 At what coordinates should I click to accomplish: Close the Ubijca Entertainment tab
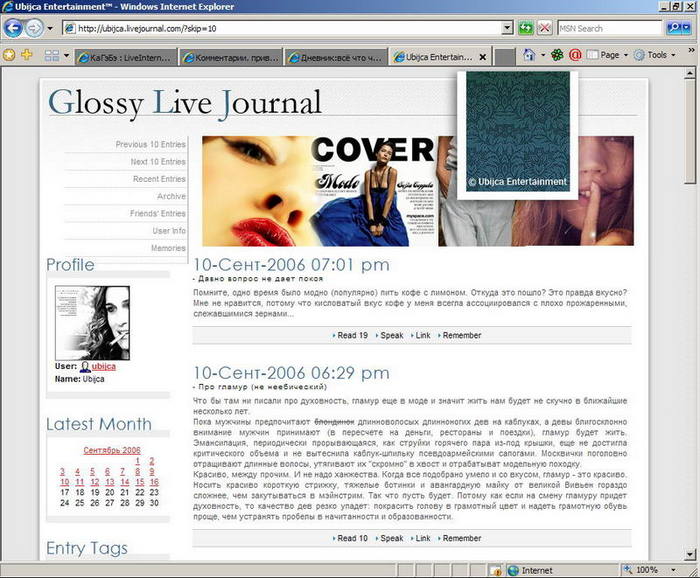point(483,57)
